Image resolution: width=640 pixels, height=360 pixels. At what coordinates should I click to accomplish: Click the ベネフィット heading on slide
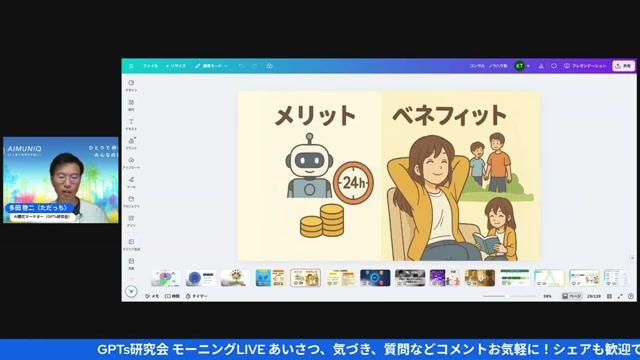click(450, 115)
